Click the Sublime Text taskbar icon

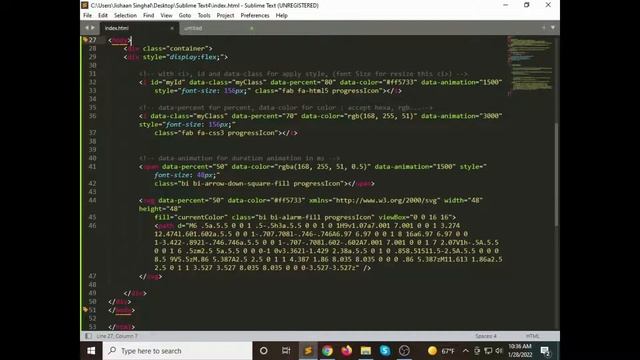pyautogui.click(x=308, y=351)
